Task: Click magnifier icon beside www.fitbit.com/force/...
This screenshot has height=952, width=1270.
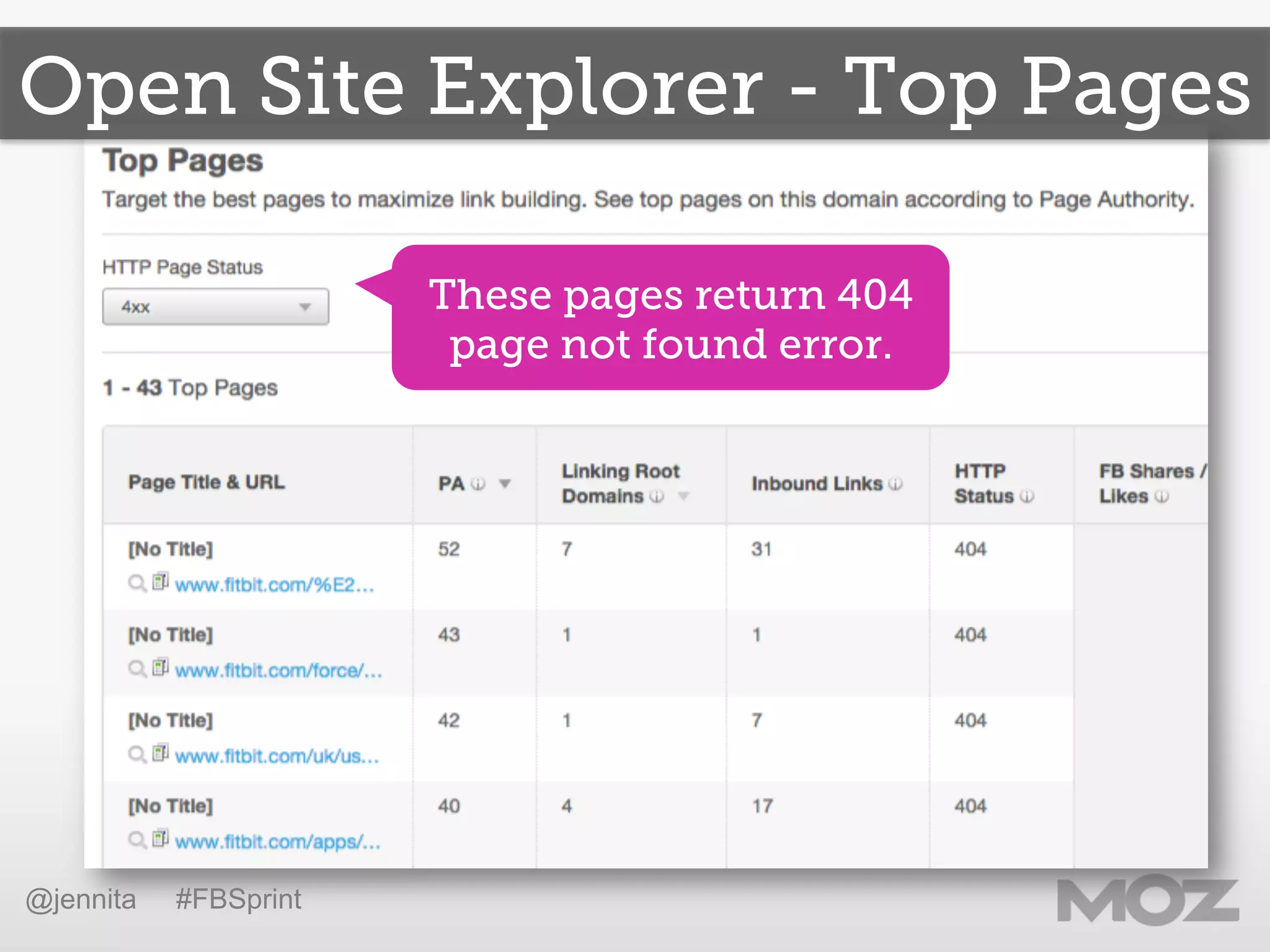Action: click(x=137, y=669)
